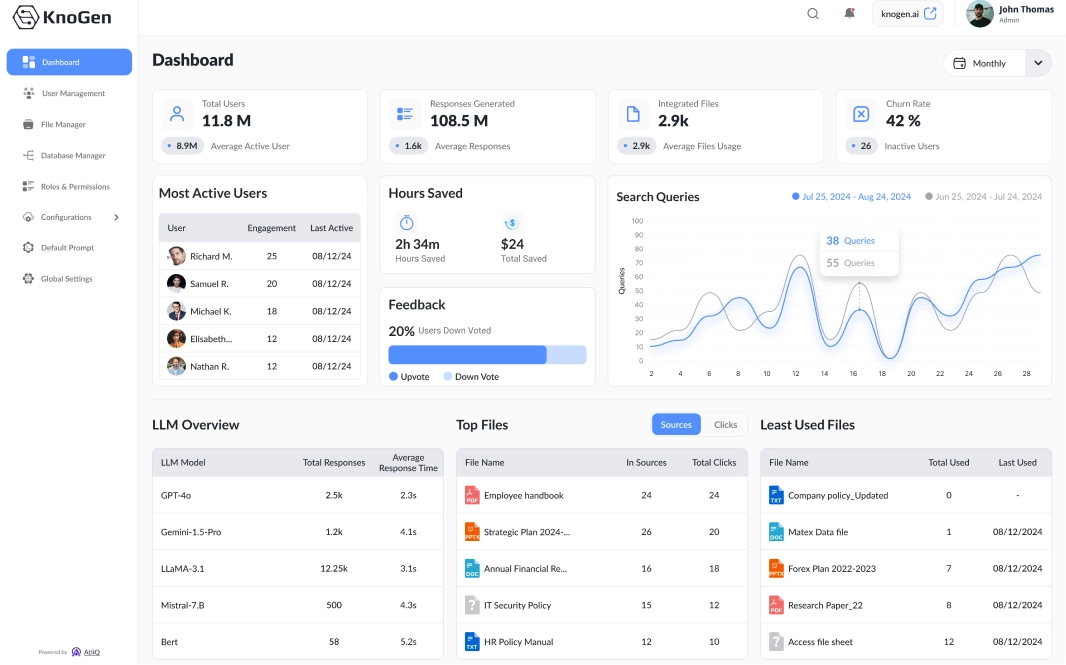
Task: Expand the Configurations submenu chevron
Action: 116,218
